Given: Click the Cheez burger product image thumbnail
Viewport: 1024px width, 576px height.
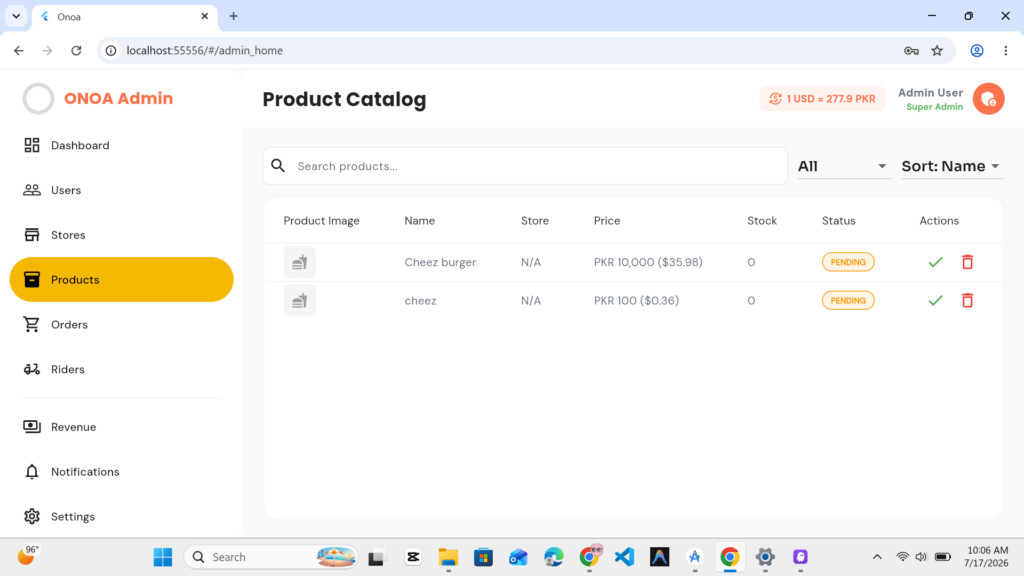Looking at the screenshot, I should coord(299,262).
